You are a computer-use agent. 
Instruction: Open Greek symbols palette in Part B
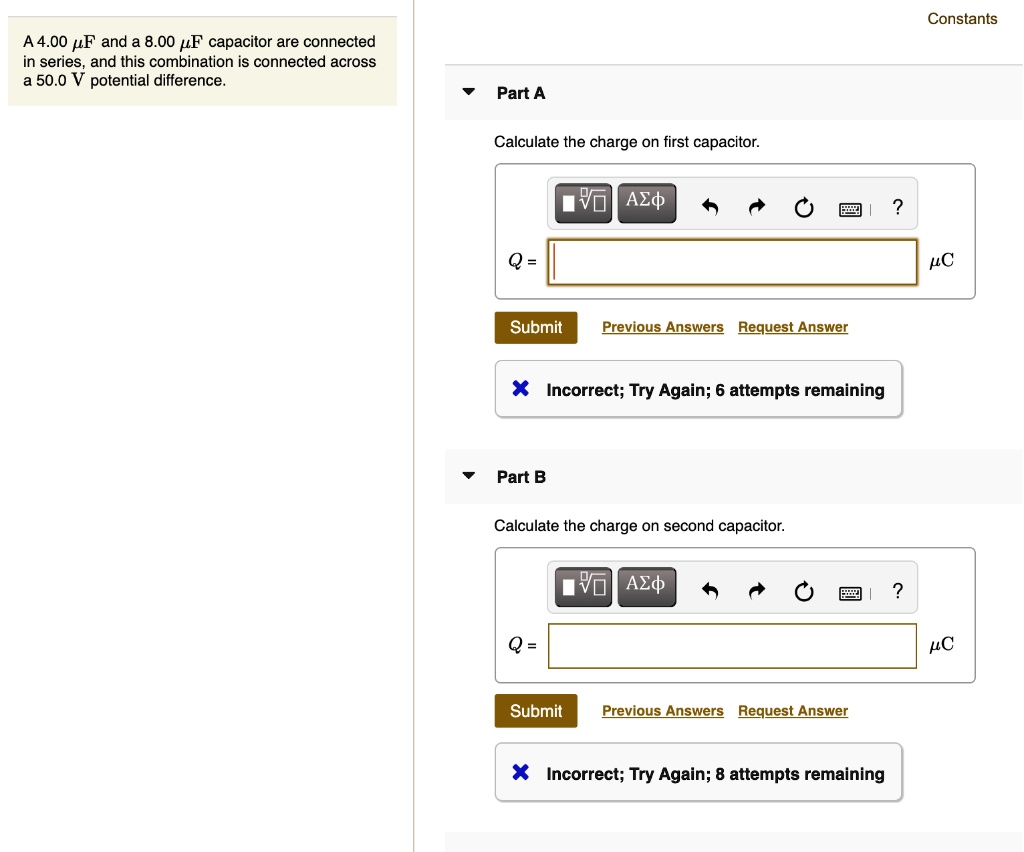click(x=646, y=587)
